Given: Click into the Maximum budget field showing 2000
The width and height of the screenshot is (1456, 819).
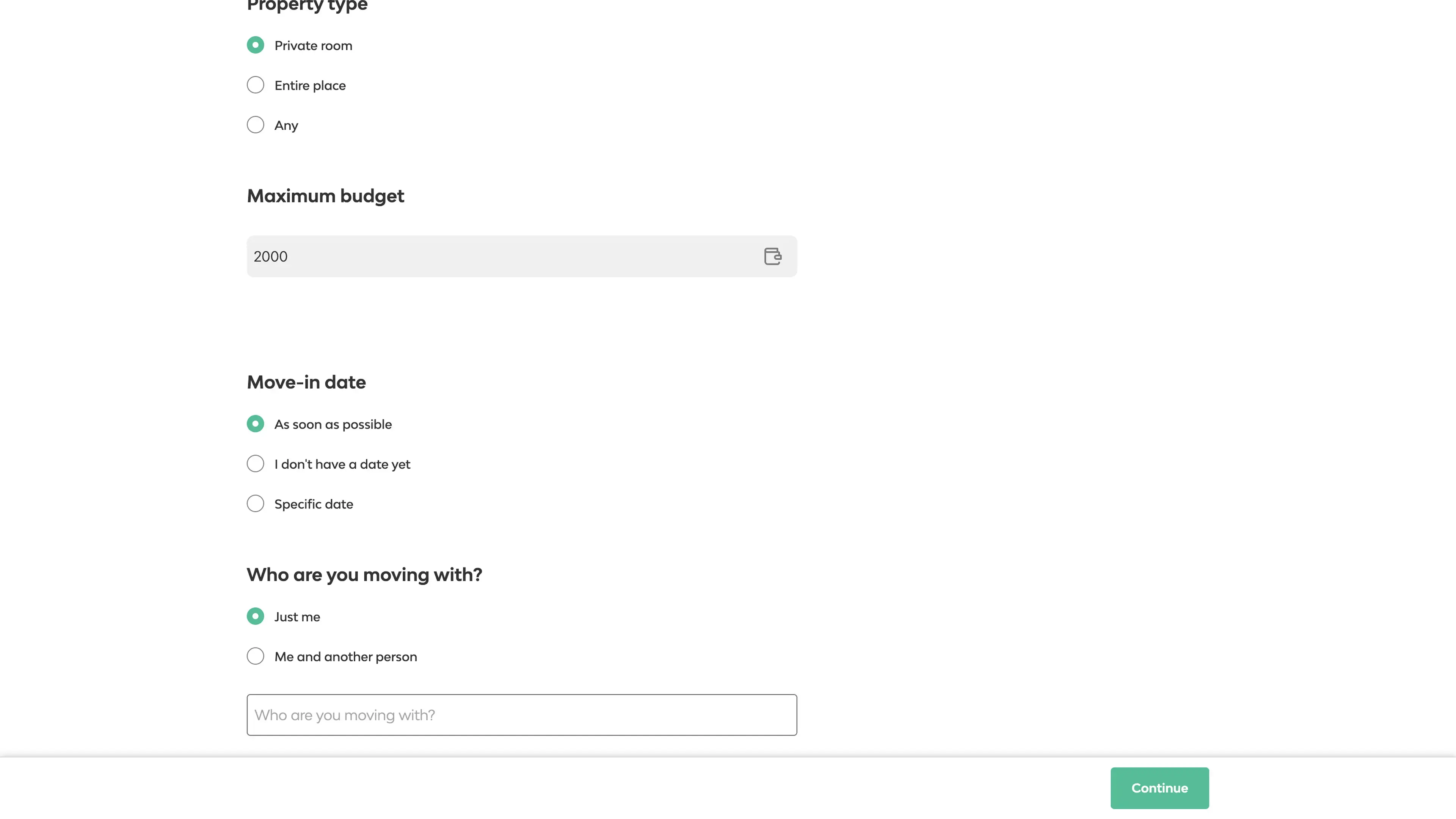Looking at the screenshot, I should [497, 257].
